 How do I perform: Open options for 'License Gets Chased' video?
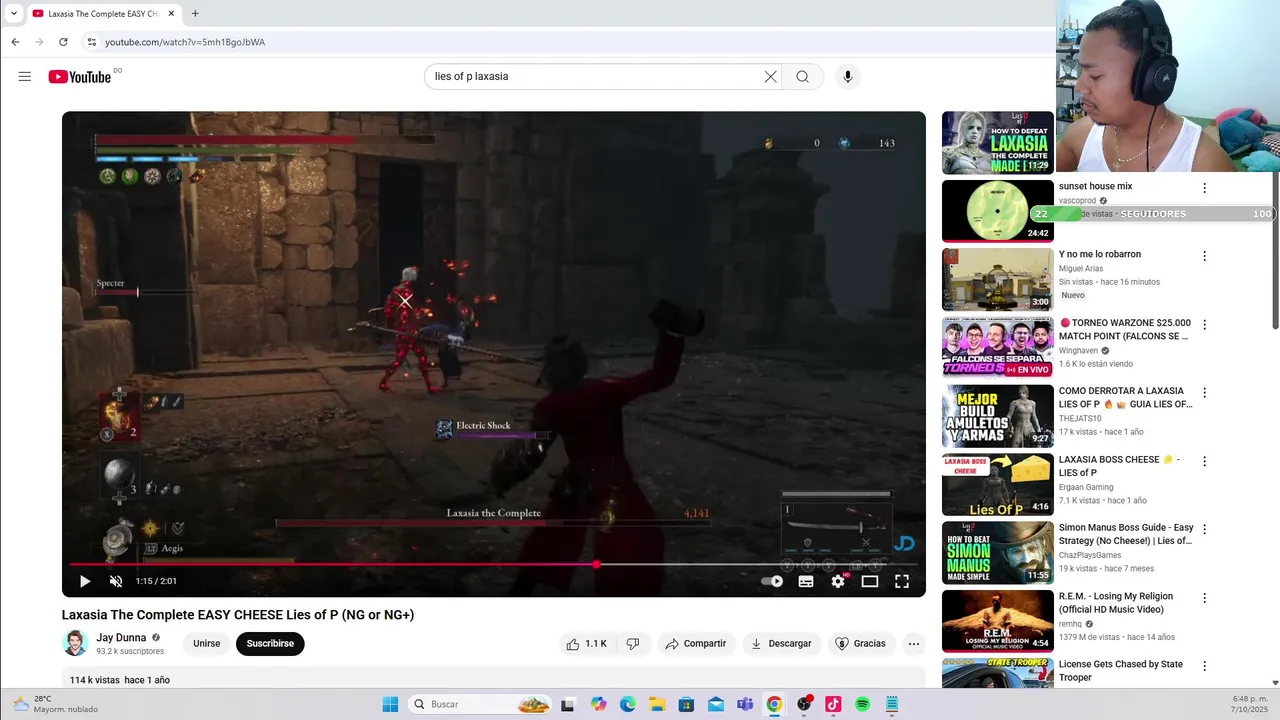coord(1204,666)
